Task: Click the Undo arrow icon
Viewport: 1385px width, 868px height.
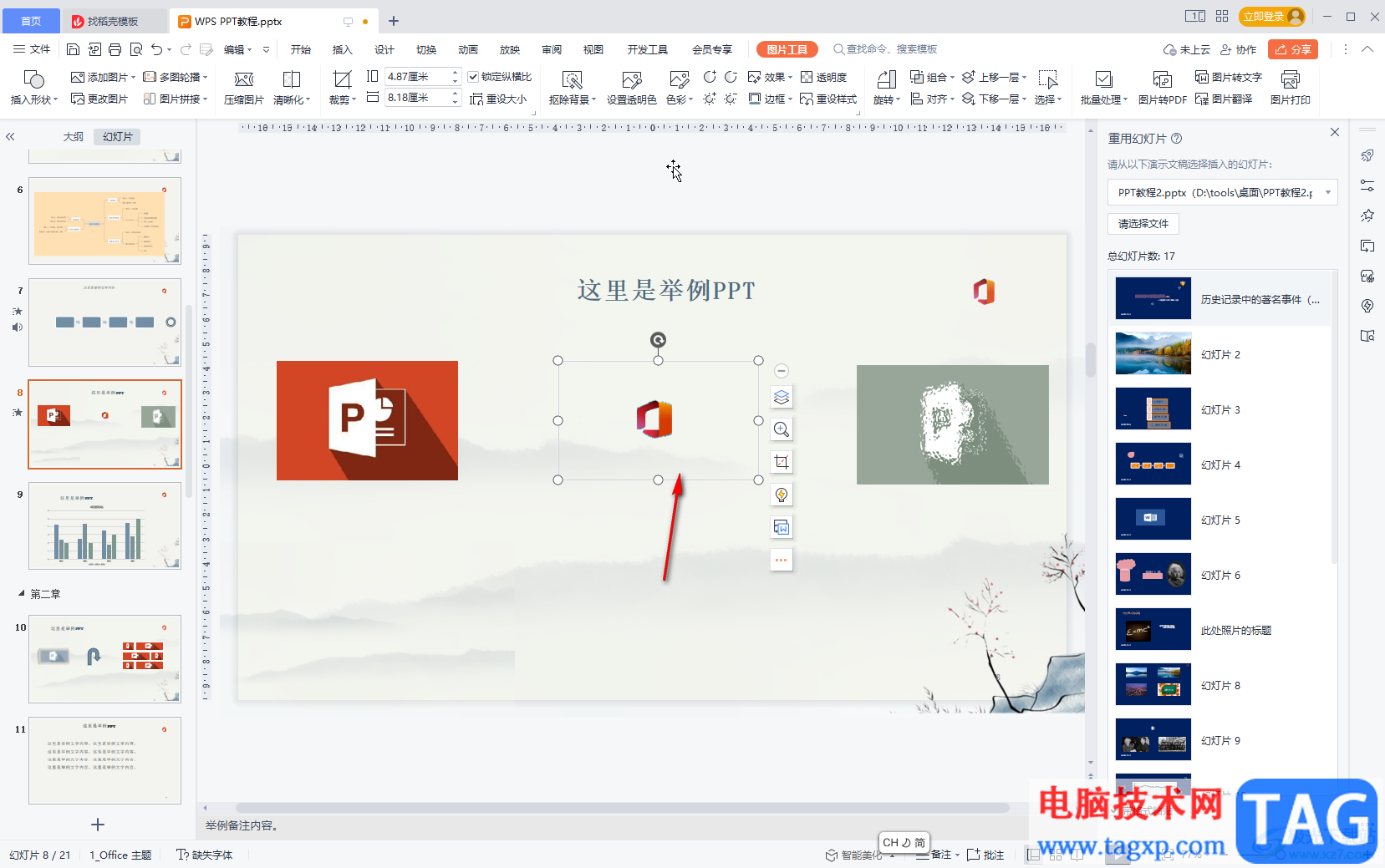Action: [156, 49]
